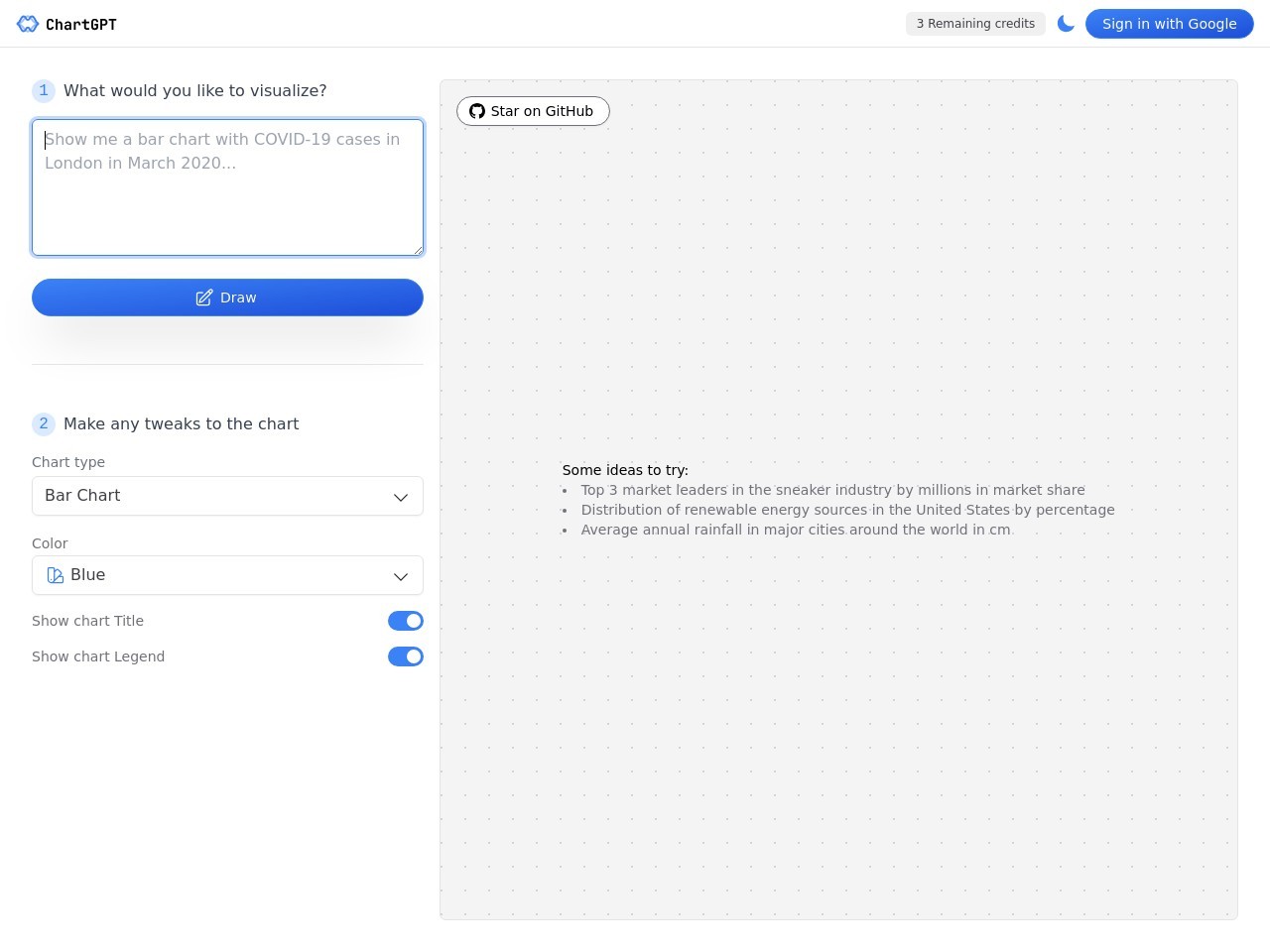Click the 3 Remaining credits badge

[975, 24]
